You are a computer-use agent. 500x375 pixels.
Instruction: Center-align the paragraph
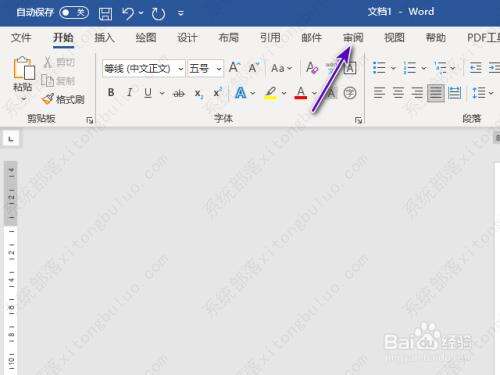(398, 93)
